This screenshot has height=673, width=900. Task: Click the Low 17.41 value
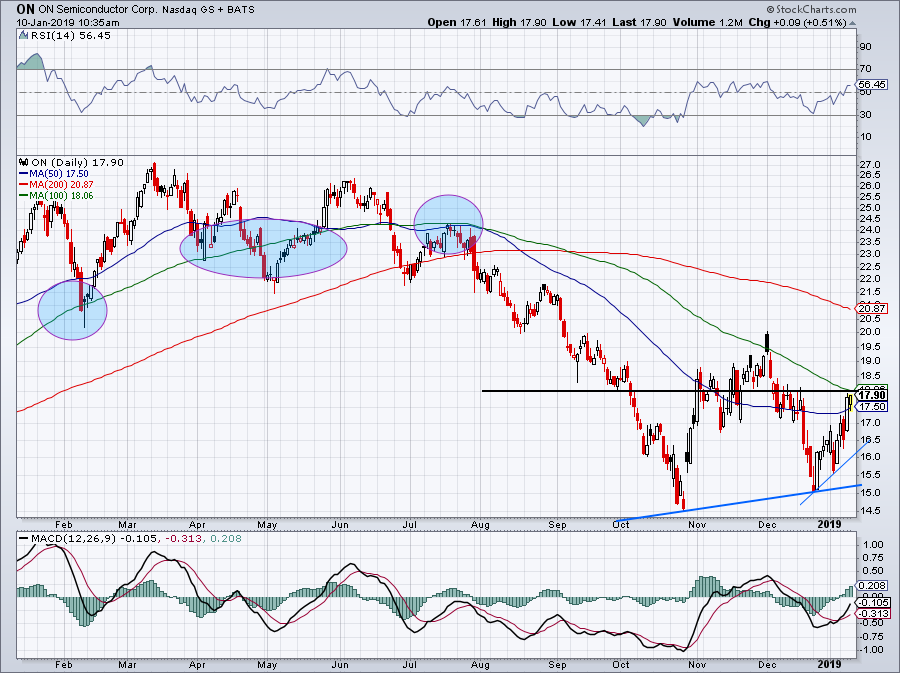coord(579,22)
